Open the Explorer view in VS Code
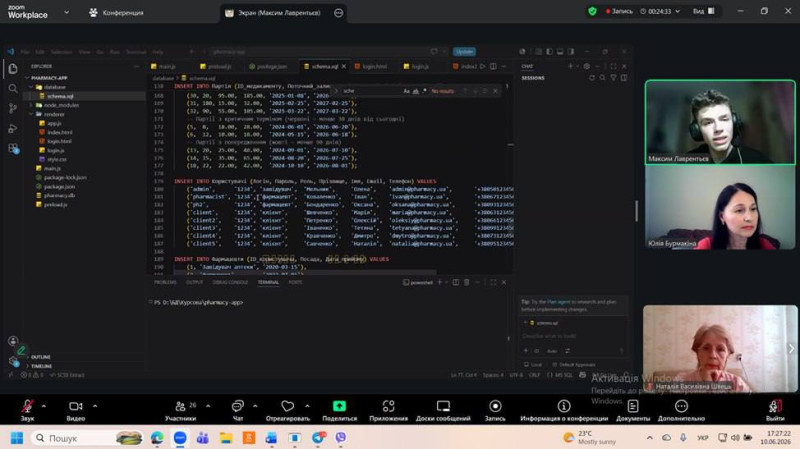The height and width of the screenshot is (449, 800). point(13,68)
